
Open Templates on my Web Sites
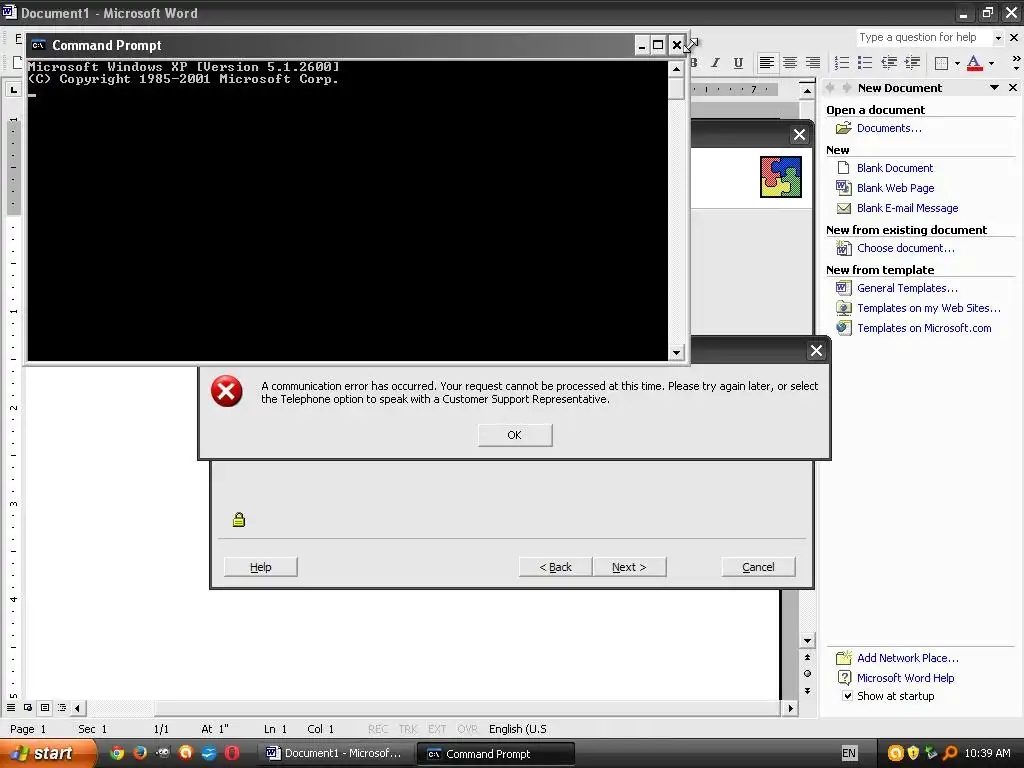(929, 308)
